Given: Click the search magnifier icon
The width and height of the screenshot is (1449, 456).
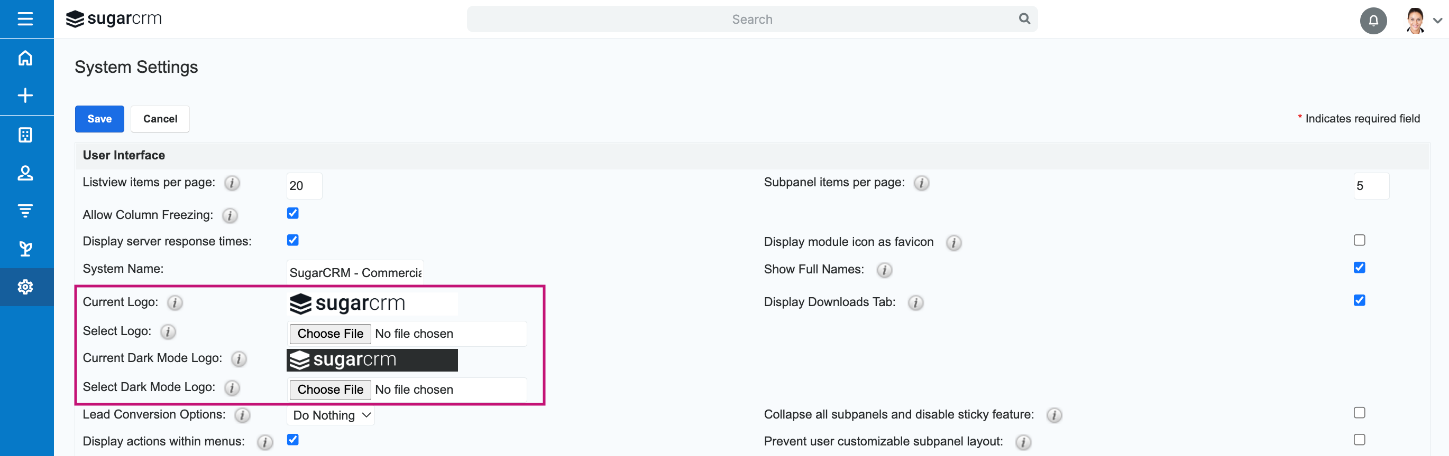Looking at the screenshot, I should pos(1024,19).
